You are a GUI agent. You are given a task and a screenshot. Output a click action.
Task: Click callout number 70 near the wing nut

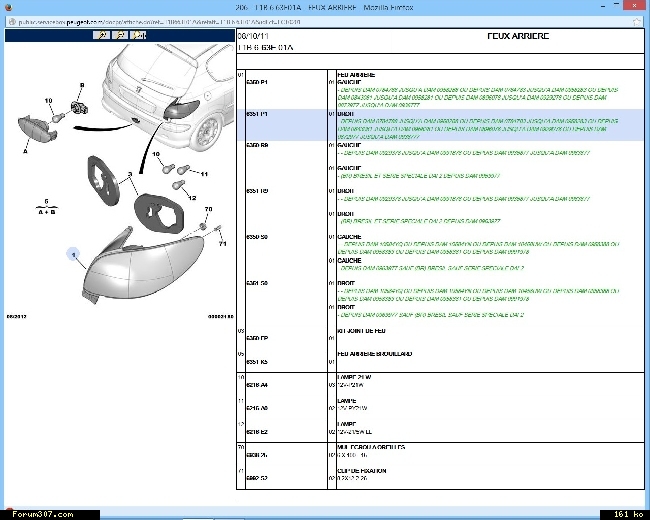click(x=209, y=209)
